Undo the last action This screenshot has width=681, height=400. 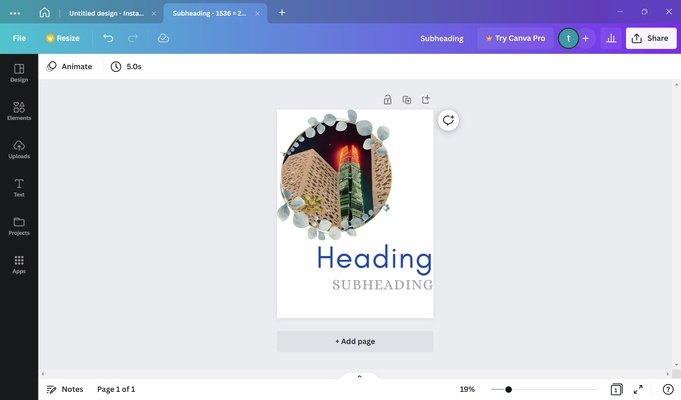[x=108, y=38]
